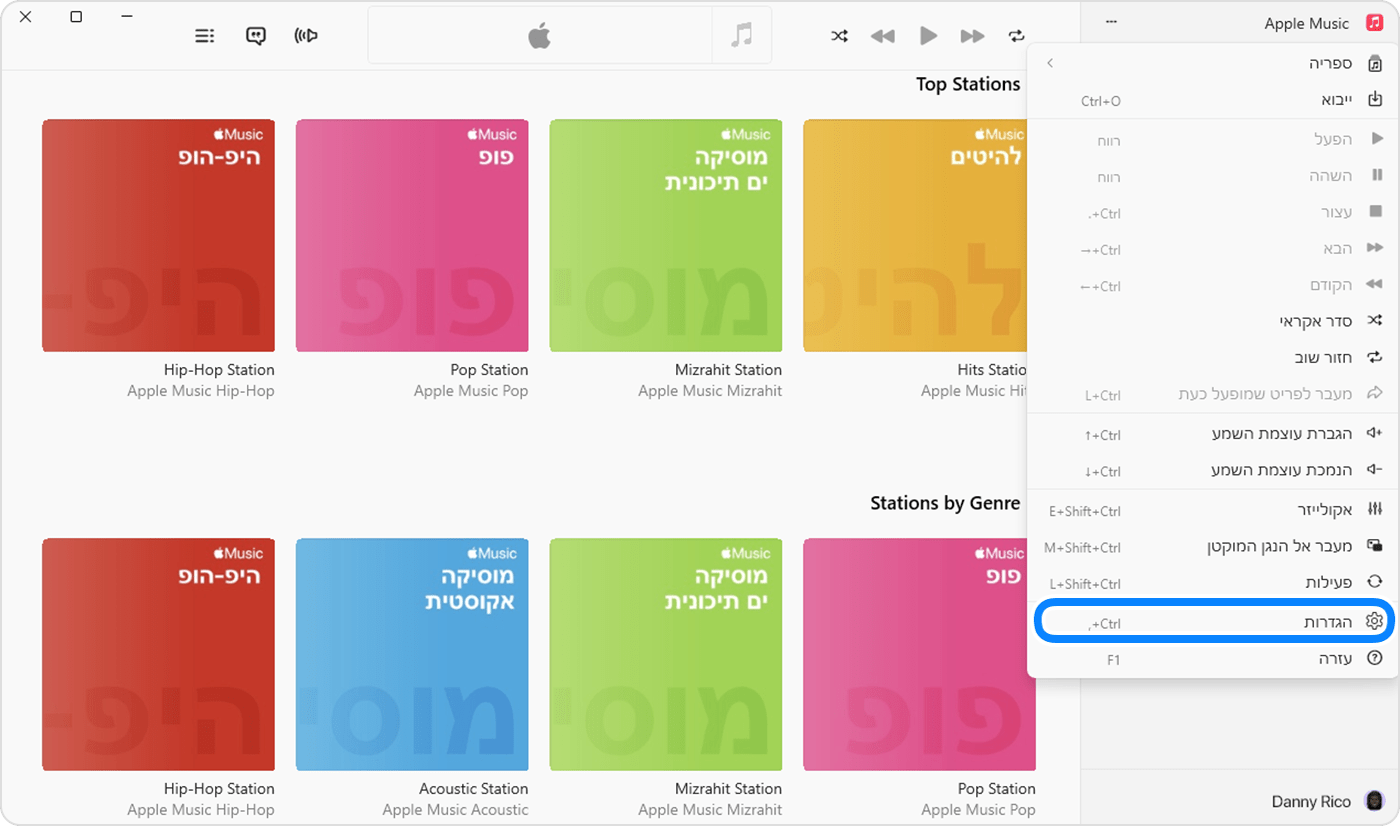
Task: Click 'Stations by Genre' section heading
Action: tap(945, 503)
